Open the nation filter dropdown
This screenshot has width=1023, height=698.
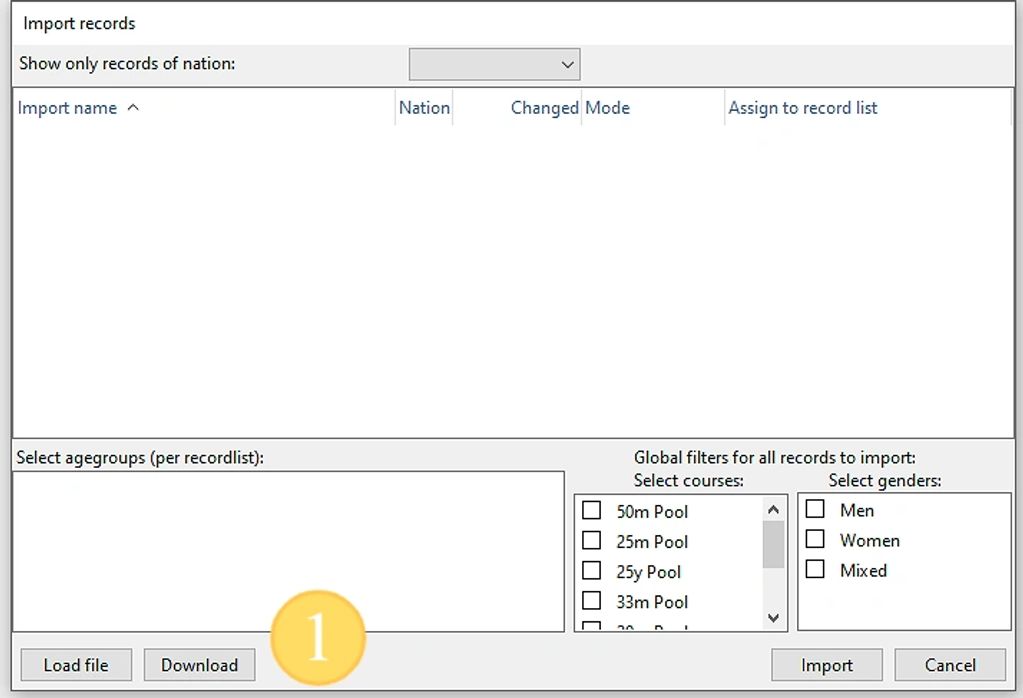point(494,65)
